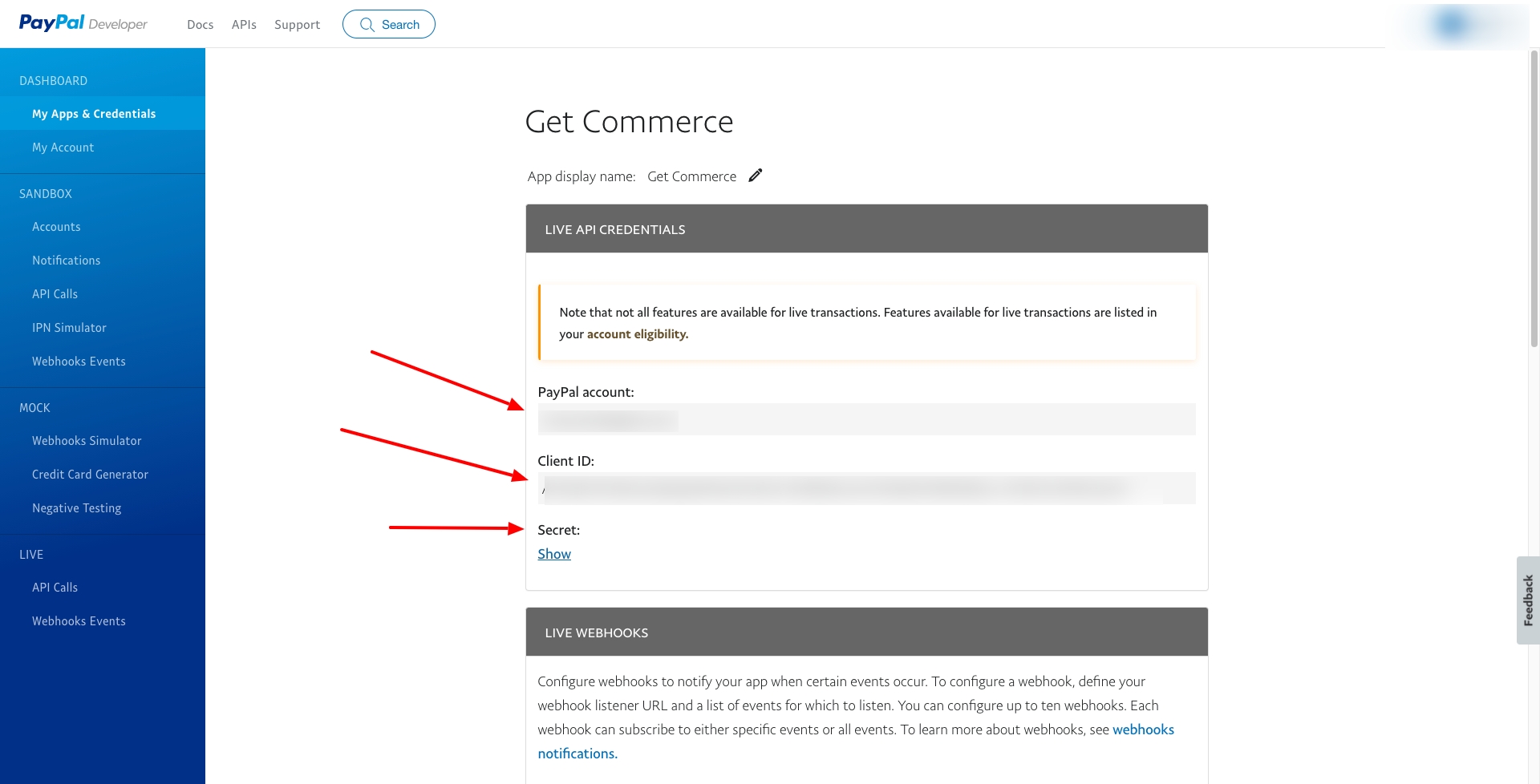Image resolution: width=1540 pixels, height=784 pixels.
Task: Select My Apps & Credentials in sidebar
Action: coord(94,114)
